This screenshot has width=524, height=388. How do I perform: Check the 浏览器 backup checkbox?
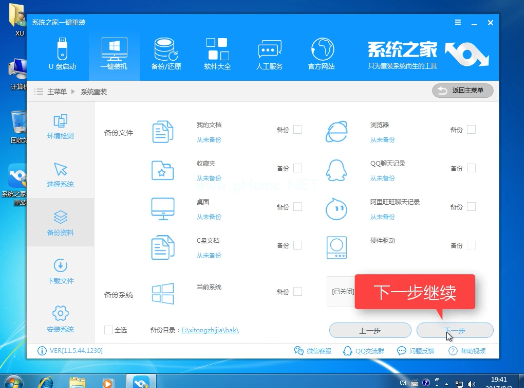pyautogui.click(x=471, y=129)
